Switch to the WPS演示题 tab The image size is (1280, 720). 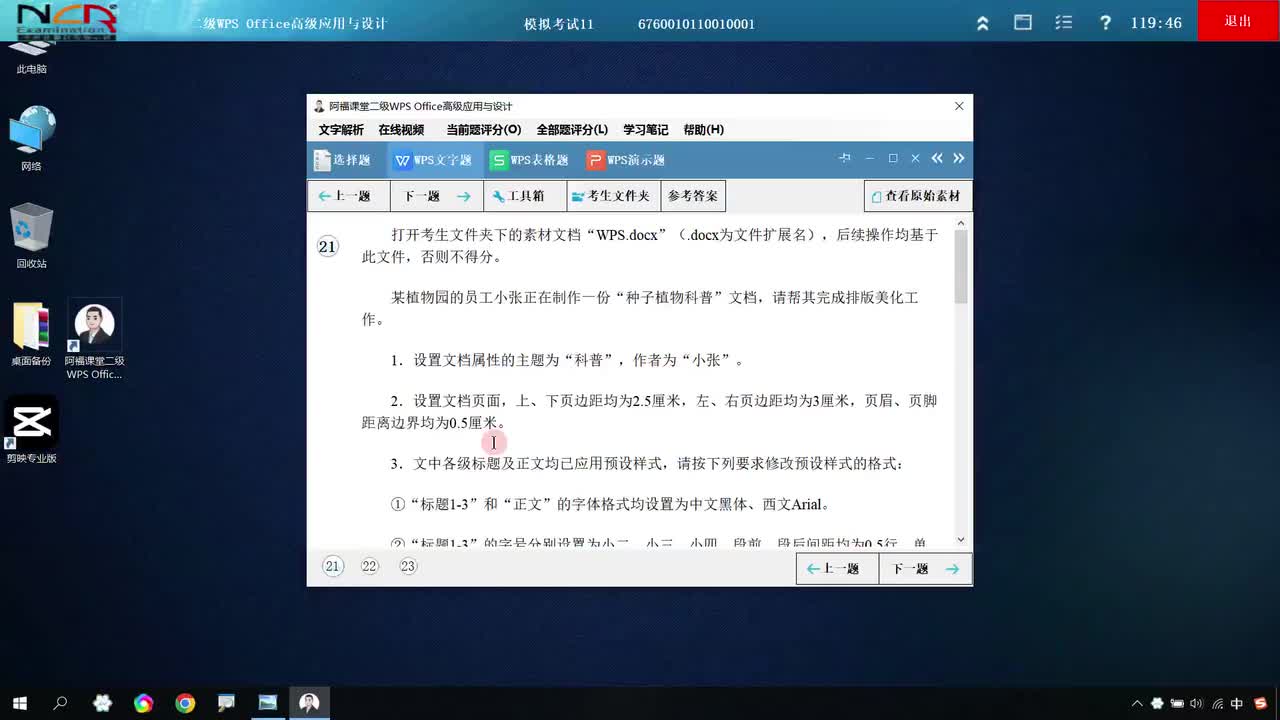click(x=626, y=160)
